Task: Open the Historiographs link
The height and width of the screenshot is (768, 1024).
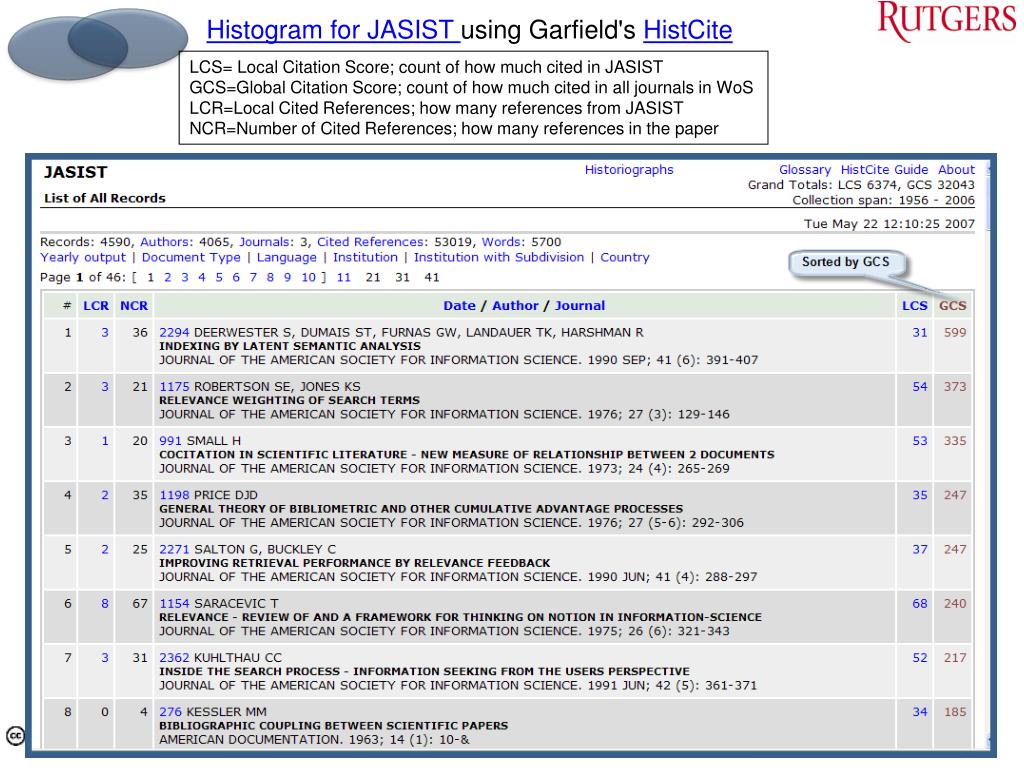Action: pyautogui.click(x=629, y=170)
